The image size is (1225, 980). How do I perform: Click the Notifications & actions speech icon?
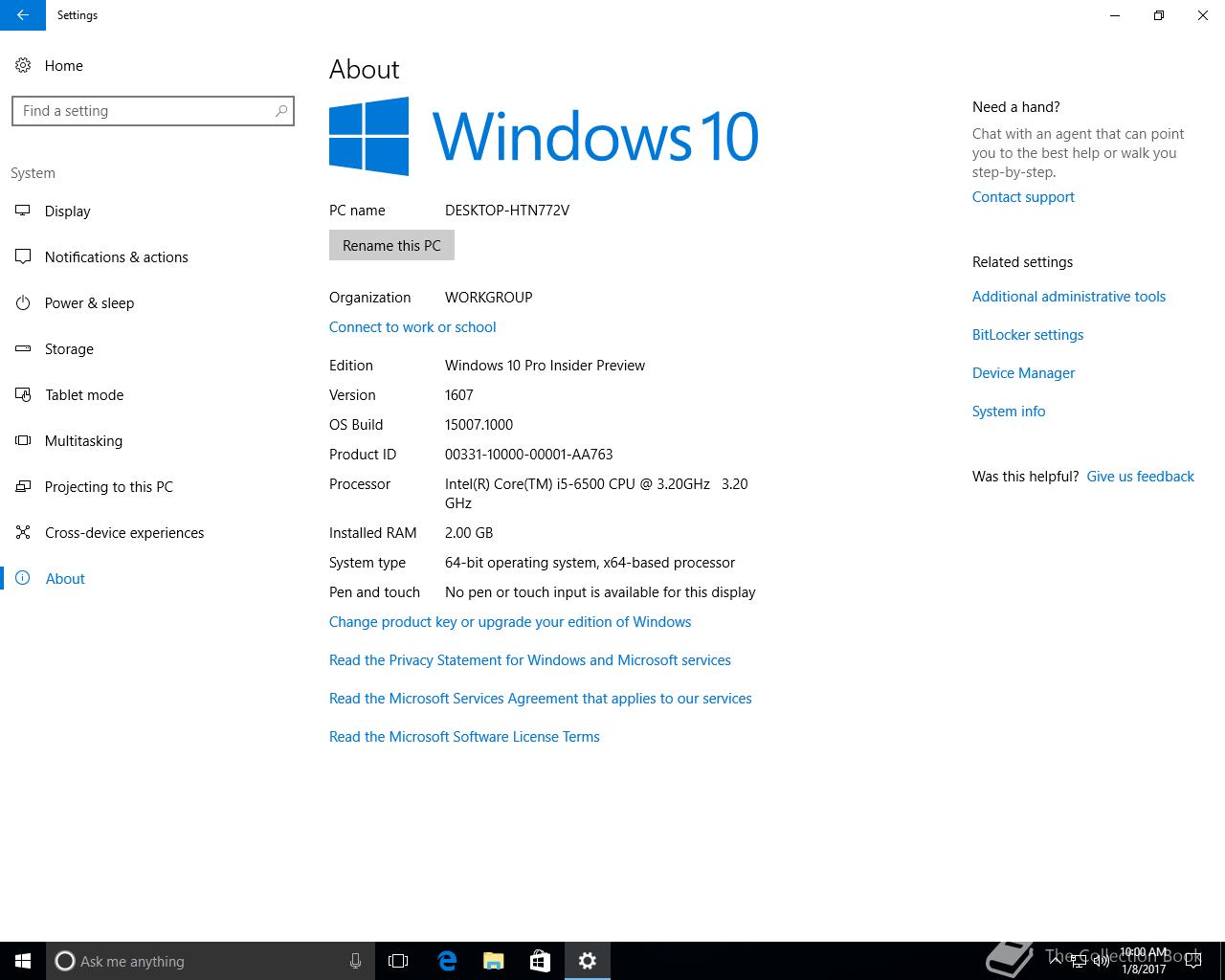23,256
